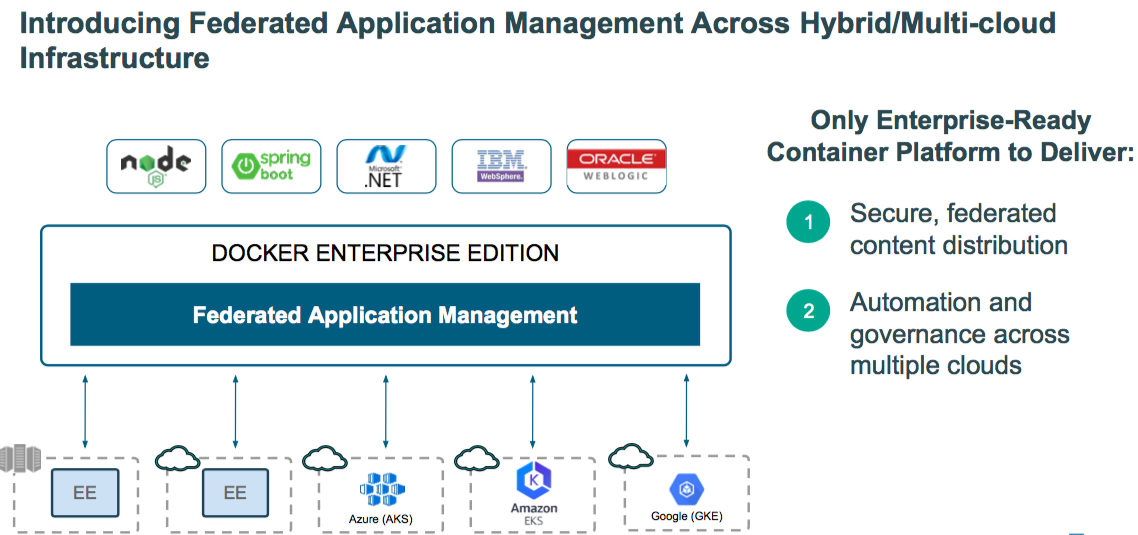Click the cloud icon above Google (GKE)
This screenshot has width=1138, height=535.
point(632,455)
